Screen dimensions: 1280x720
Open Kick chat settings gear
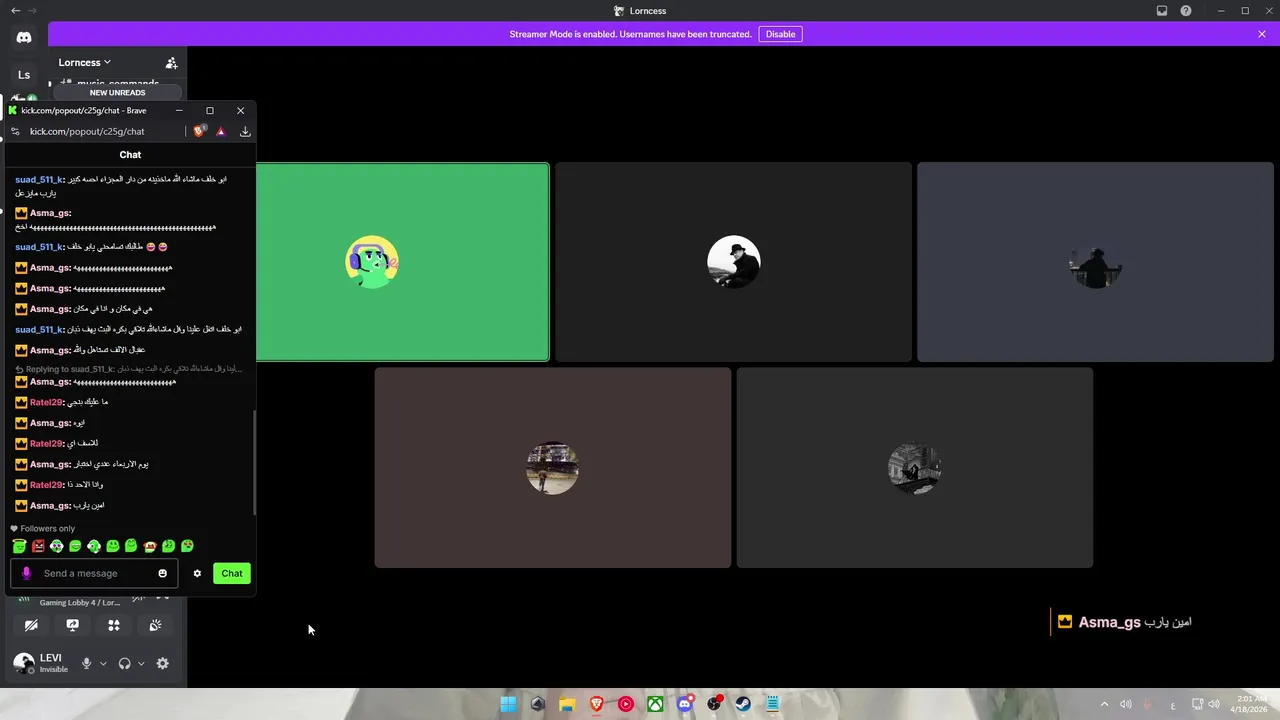click(197, 573)
